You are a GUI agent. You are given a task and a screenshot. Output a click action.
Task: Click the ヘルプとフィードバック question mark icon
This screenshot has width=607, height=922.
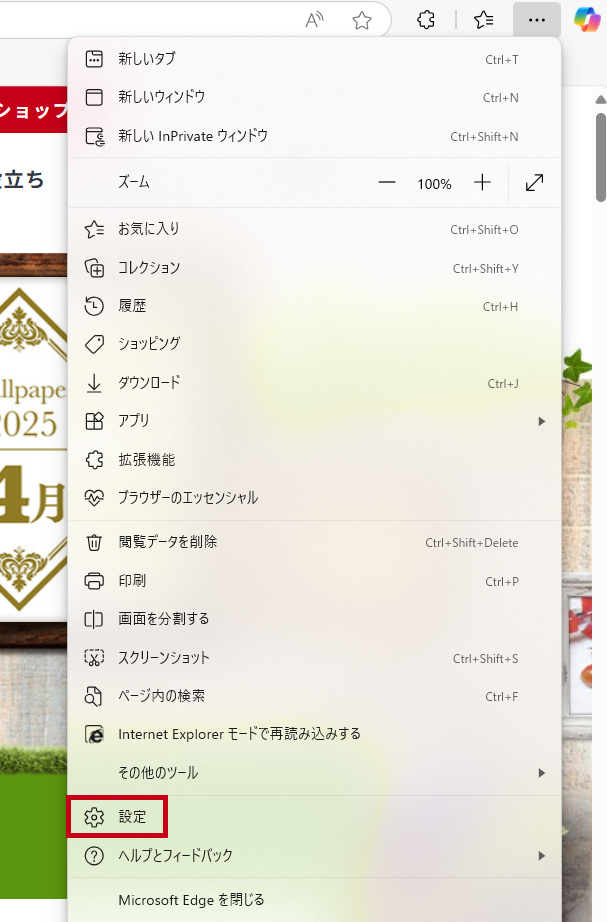[x=94, y=856]
